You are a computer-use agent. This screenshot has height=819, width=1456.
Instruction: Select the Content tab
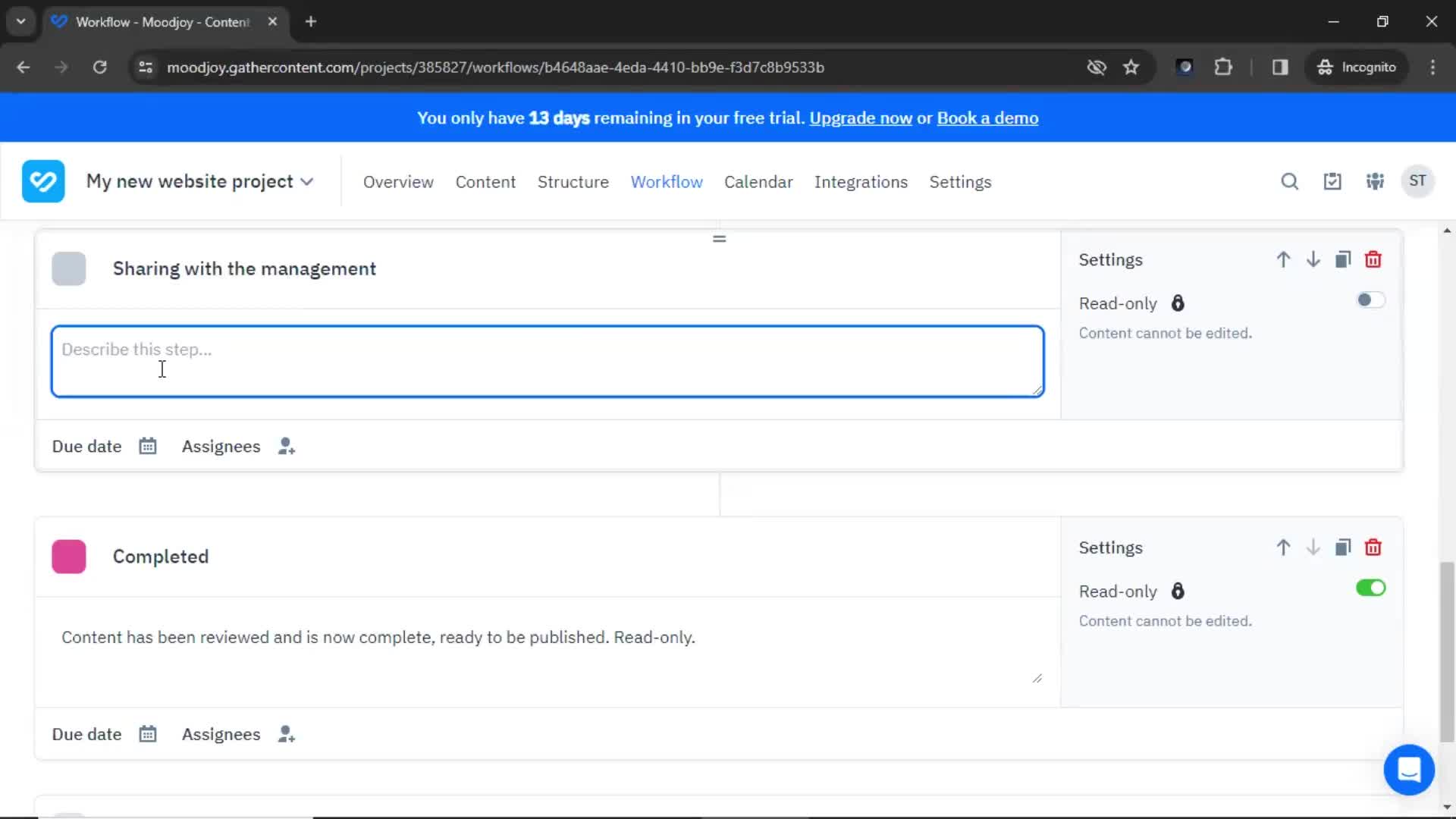pyautogui.click(x=485, y=182)
